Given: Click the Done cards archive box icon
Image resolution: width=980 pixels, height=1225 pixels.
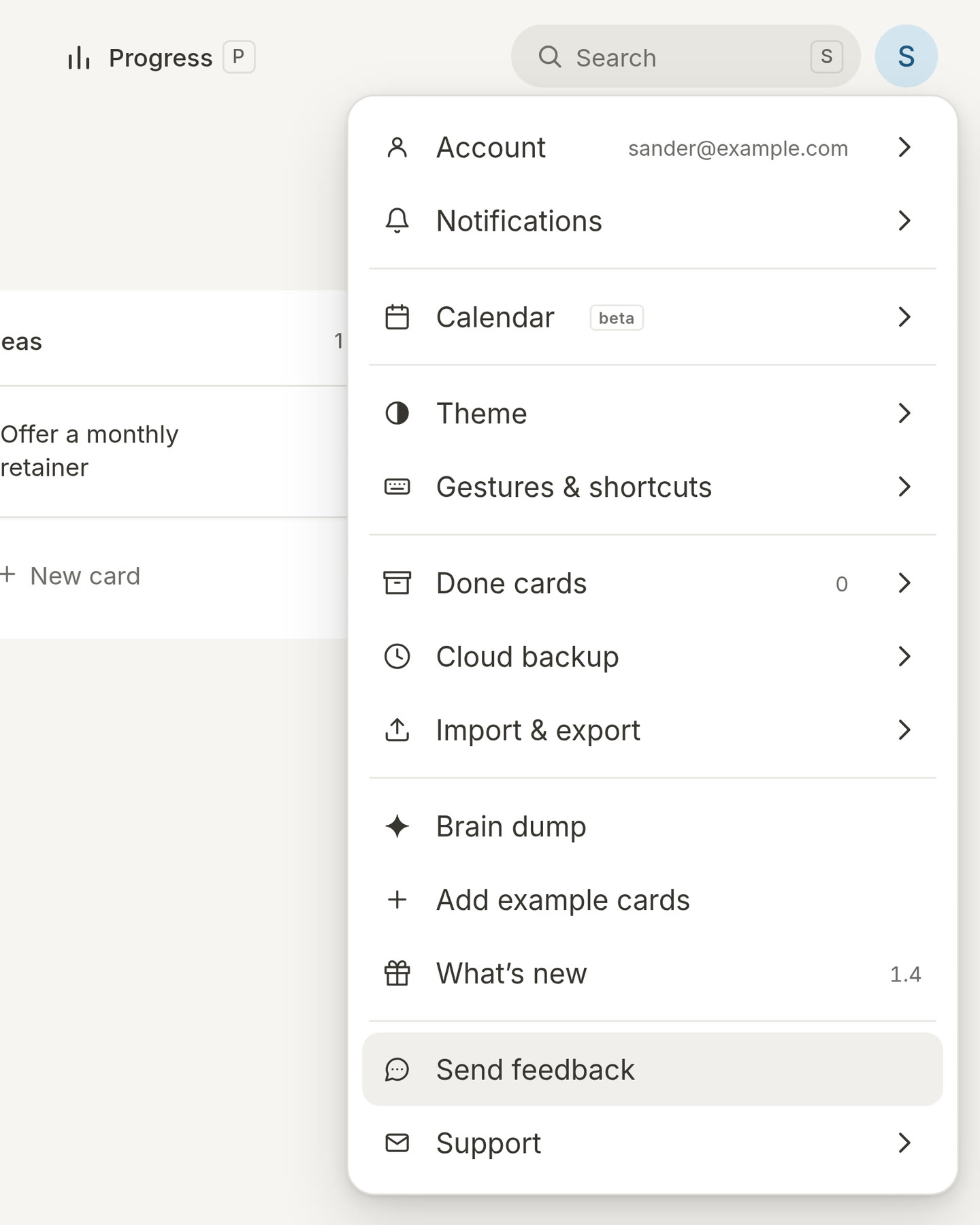Looking at the screenshot, I should (x=397, y=583).
